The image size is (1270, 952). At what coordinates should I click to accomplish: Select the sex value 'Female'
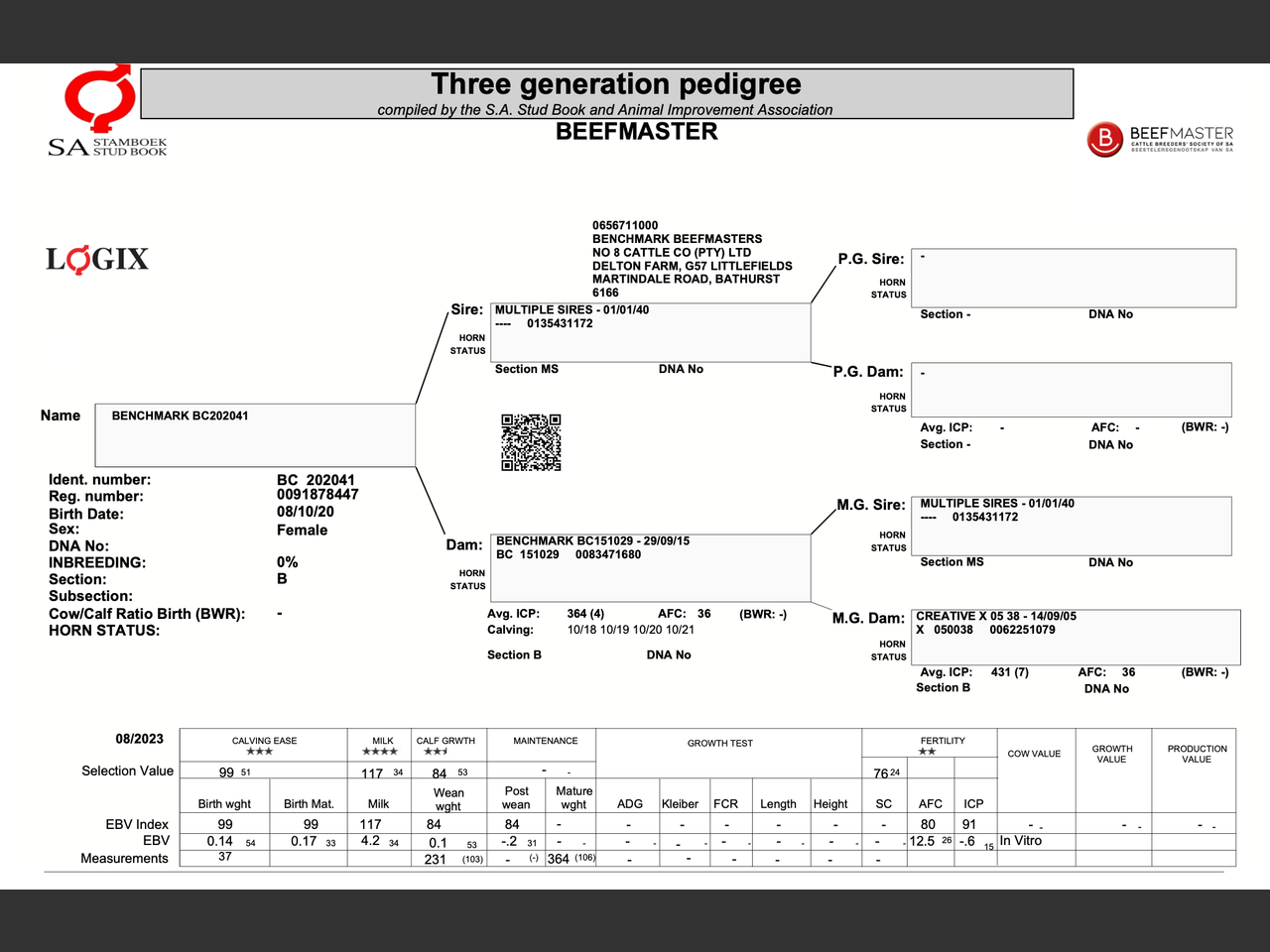click(303, 531)
